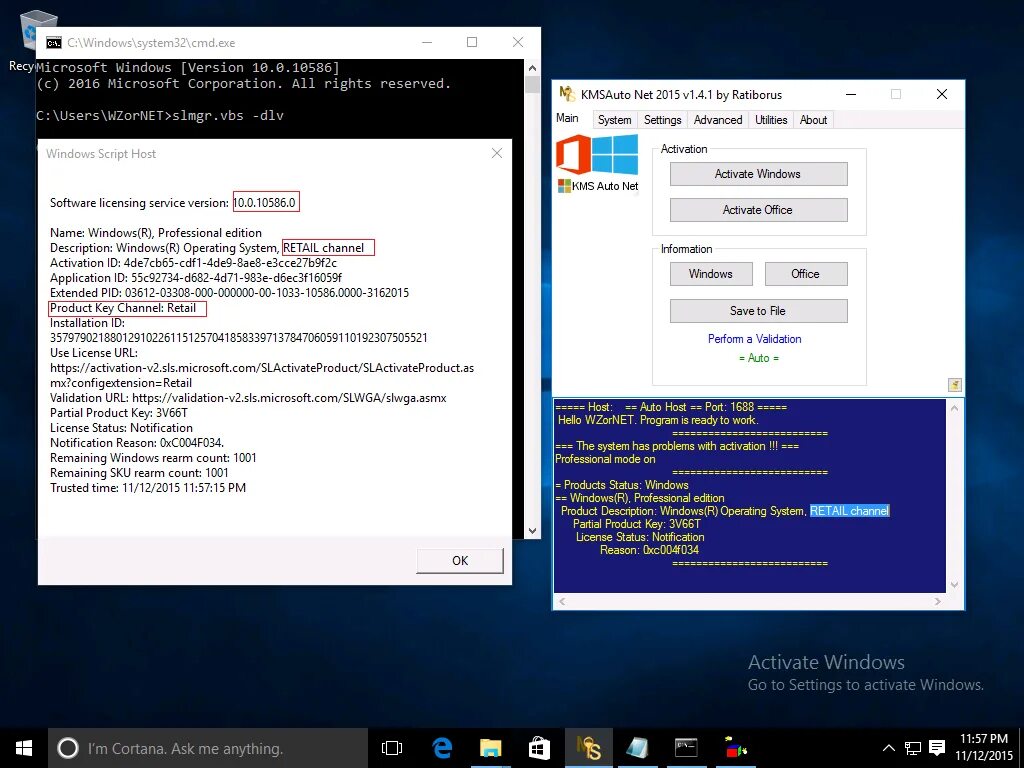Click the Windows Script Host taskbar icon
The image size is (1024, 768).
point(637,748)
